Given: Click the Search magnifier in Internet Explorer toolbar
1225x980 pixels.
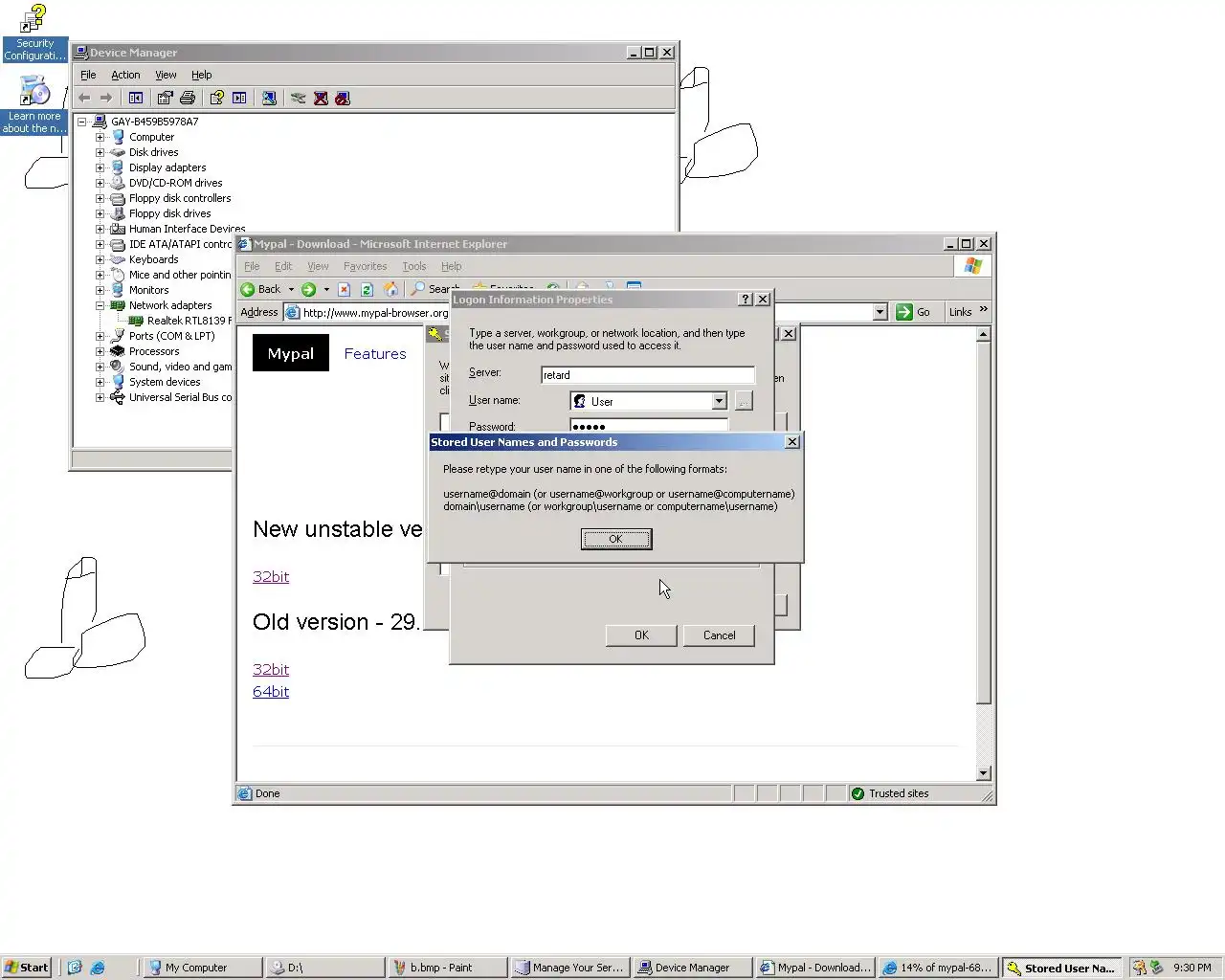Looking at the screenshot, I should [418, 289].
